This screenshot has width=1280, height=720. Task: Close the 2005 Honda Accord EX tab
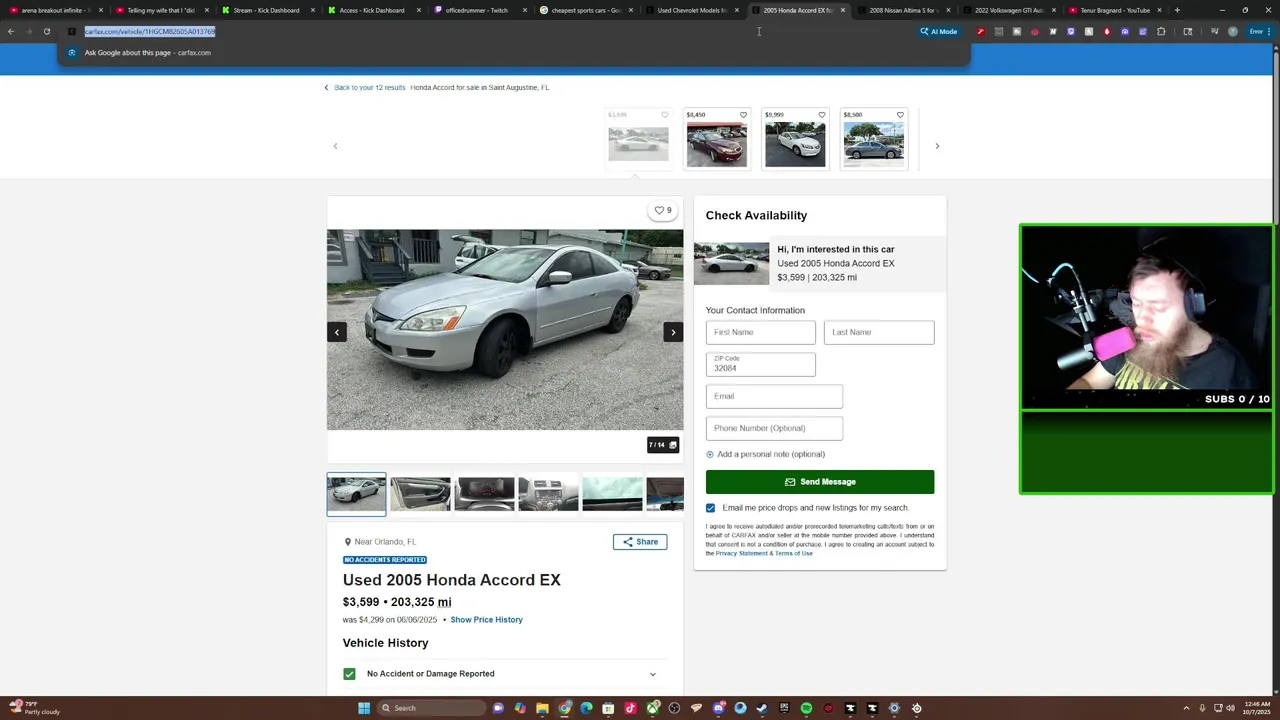tap(843, 10)
